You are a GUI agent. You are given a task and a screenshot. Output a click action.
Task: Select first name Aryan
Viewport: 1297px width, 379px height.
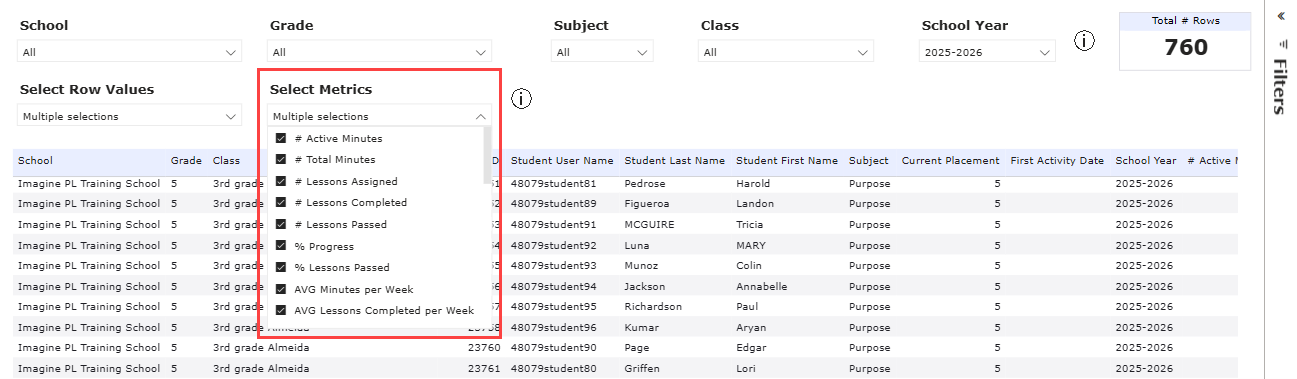click(x=752, y=328)
